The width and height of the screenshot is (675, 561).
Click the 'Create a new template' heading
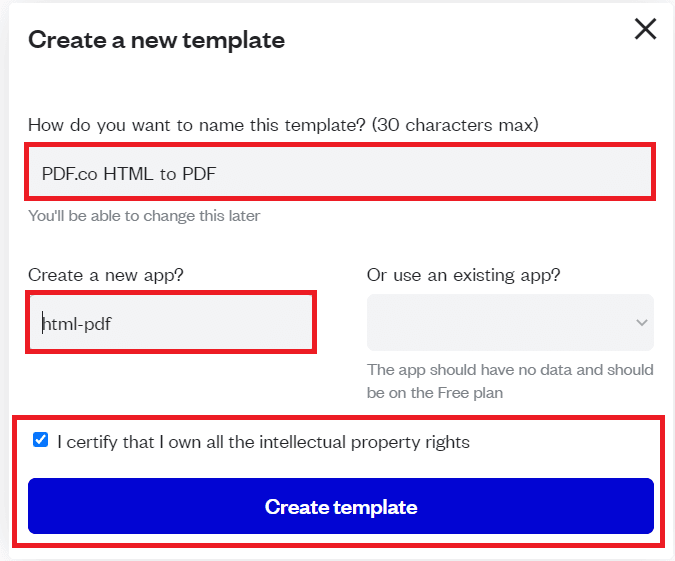[x=156, y=40]
